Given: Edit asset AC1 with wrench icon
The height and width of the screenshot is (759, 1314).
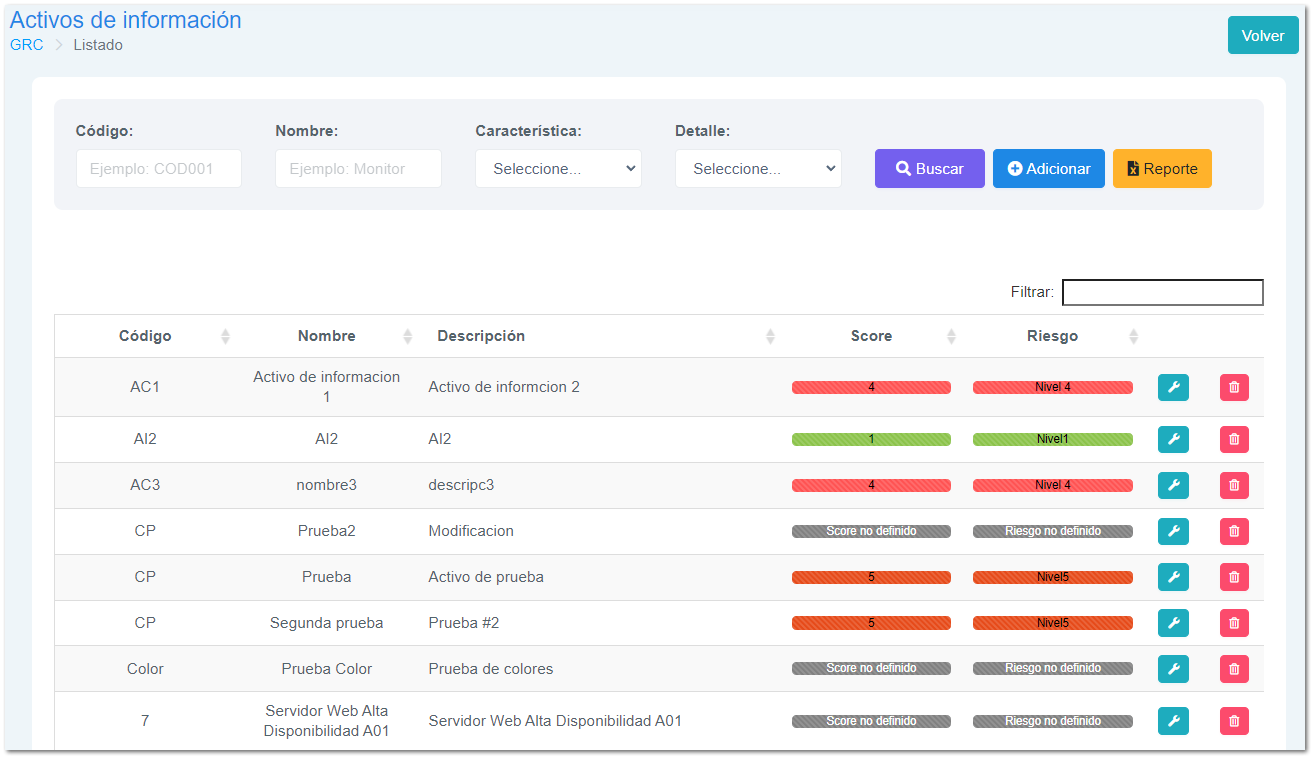Looking at the screenshot, I should (1173, 387).
